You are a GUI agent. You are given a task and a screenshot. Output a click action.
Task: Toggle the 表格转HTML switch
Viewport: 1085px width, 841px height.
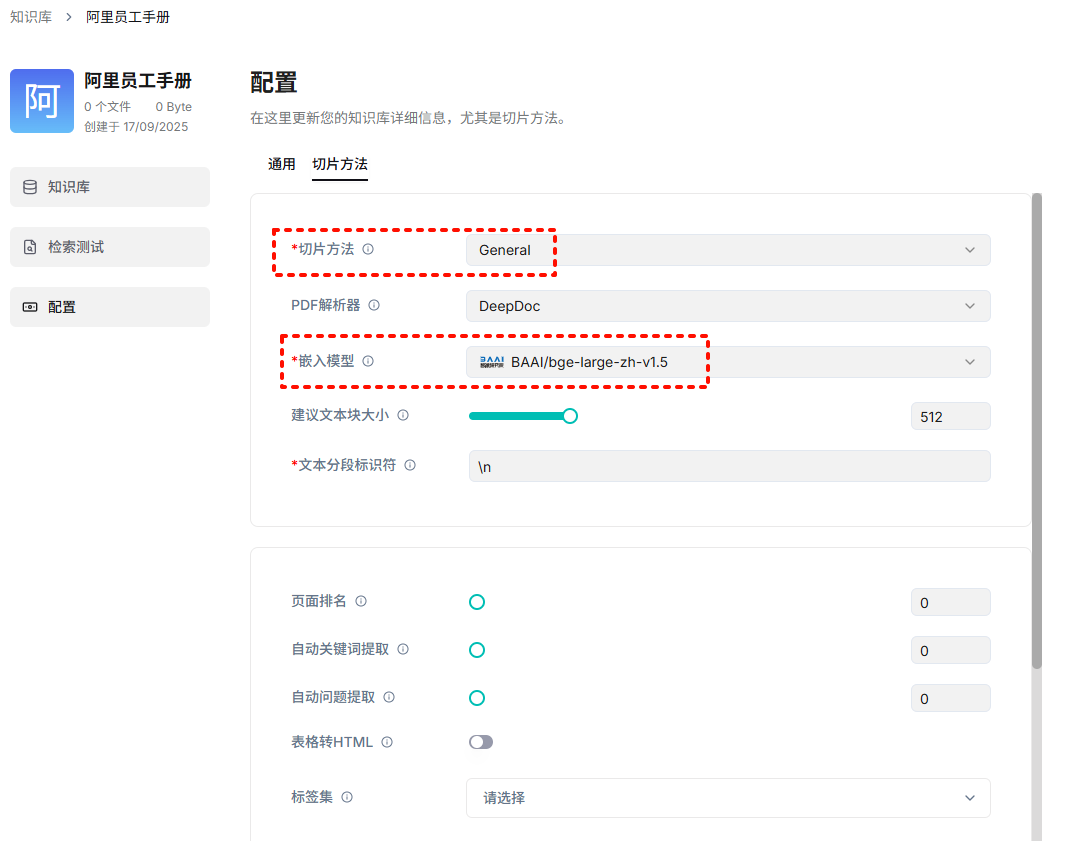tap(481, 742)
